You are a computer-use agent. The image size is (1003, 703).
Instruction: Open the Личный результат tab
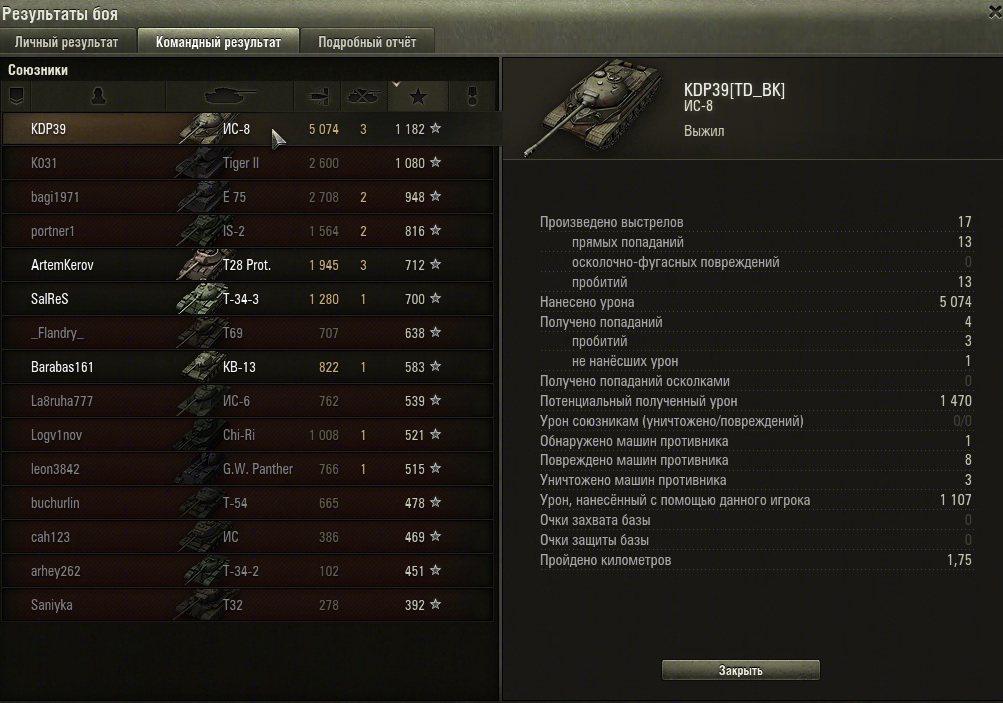[67, 42]
